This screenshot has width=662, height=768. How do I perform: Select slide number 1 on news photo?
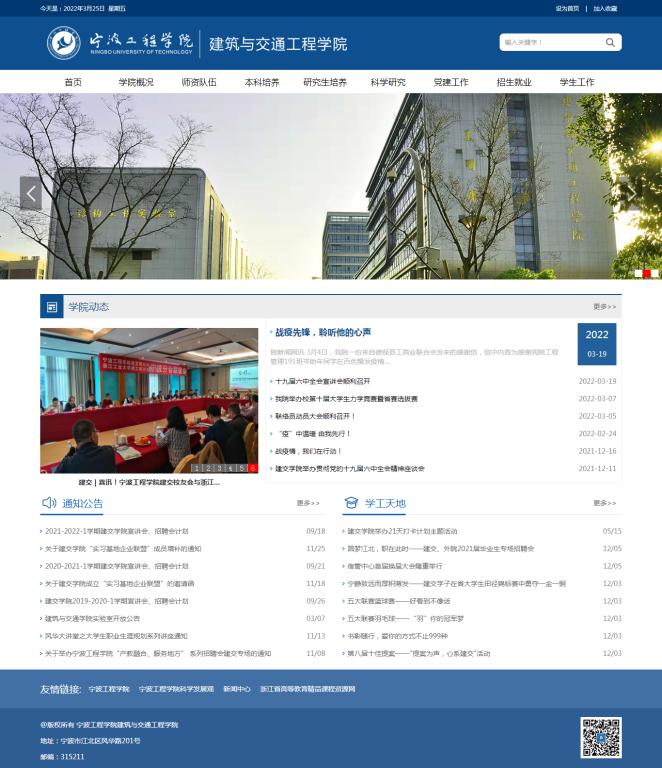coord(198,468)
